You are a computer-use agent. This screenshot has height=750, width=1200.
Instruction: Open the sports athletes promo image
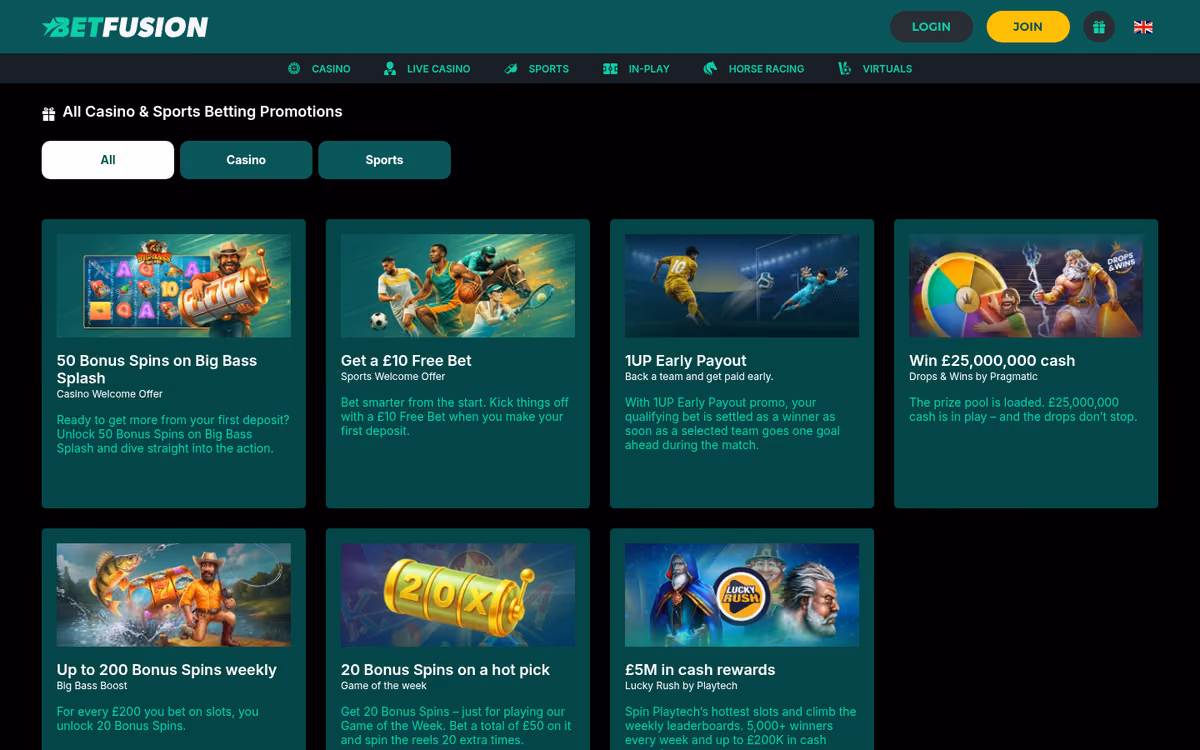pos(458,286)
